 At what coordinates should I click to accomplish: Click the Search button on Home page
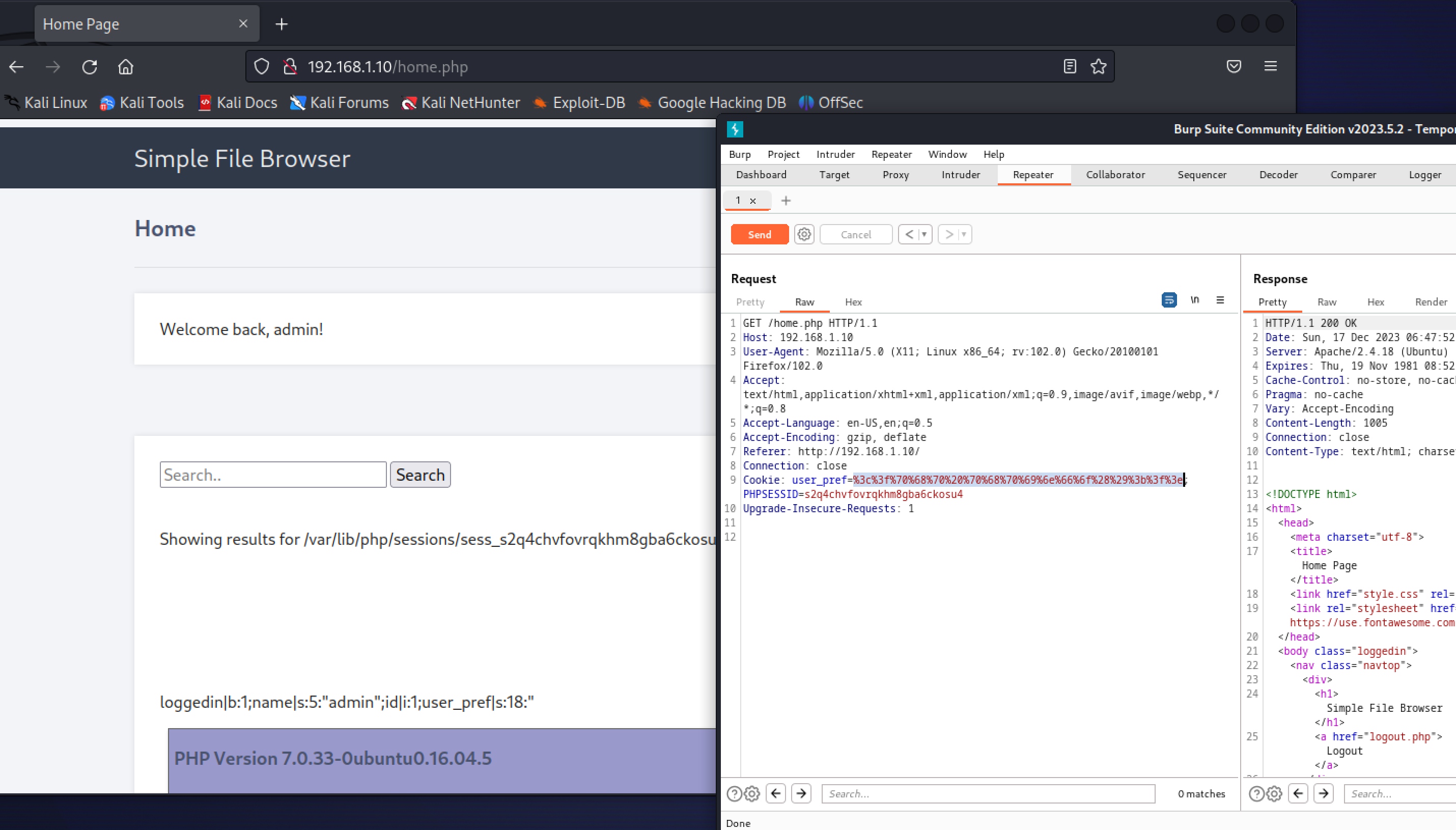coord(420,475)
